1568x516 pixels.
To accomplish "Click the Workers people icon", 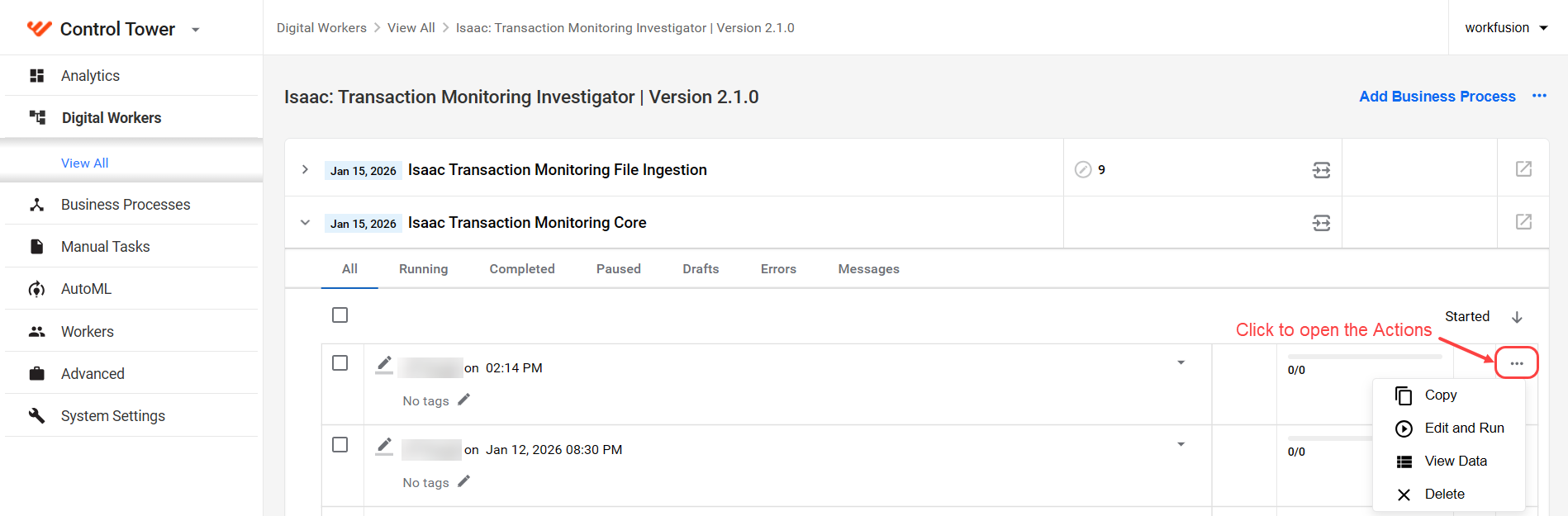I will coord(36,332).
